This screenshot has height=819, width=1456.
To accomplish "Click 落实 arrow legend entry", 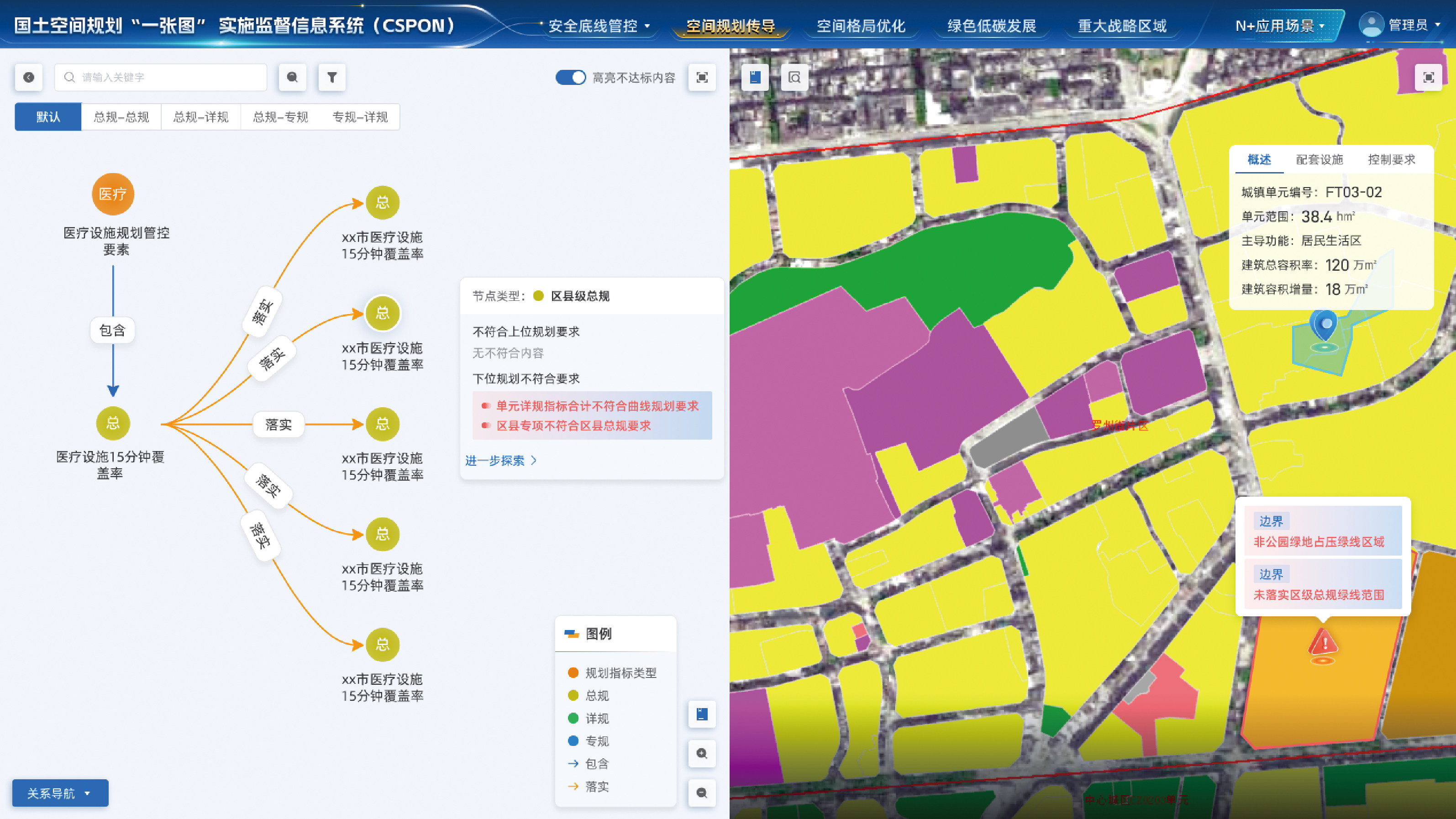I will (x=588, y=786).
